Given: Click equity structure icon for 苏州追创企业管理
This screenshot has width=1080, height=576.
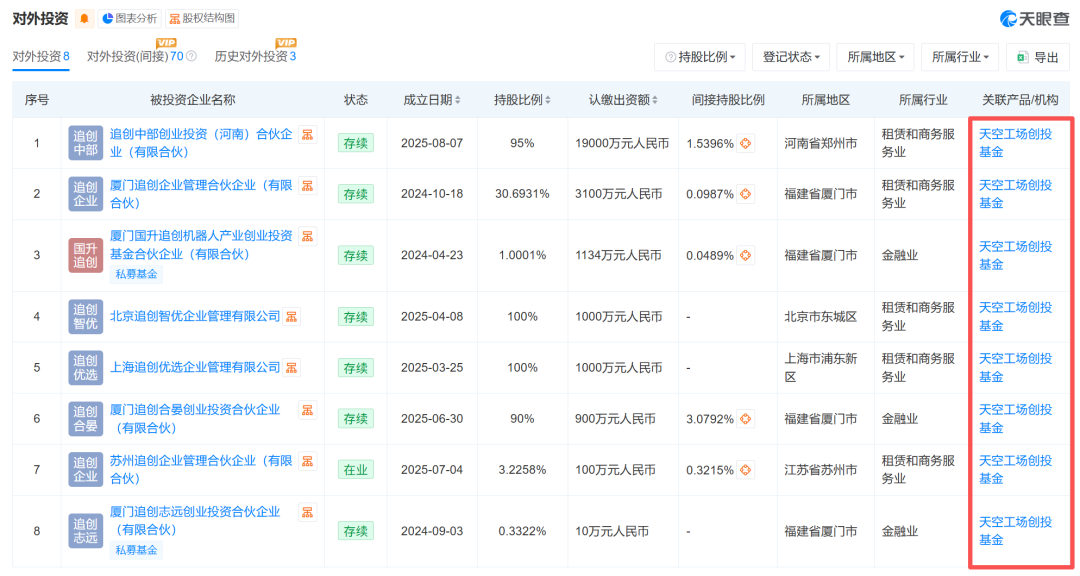Looking at the screenshot, I should tap(308, 462).
